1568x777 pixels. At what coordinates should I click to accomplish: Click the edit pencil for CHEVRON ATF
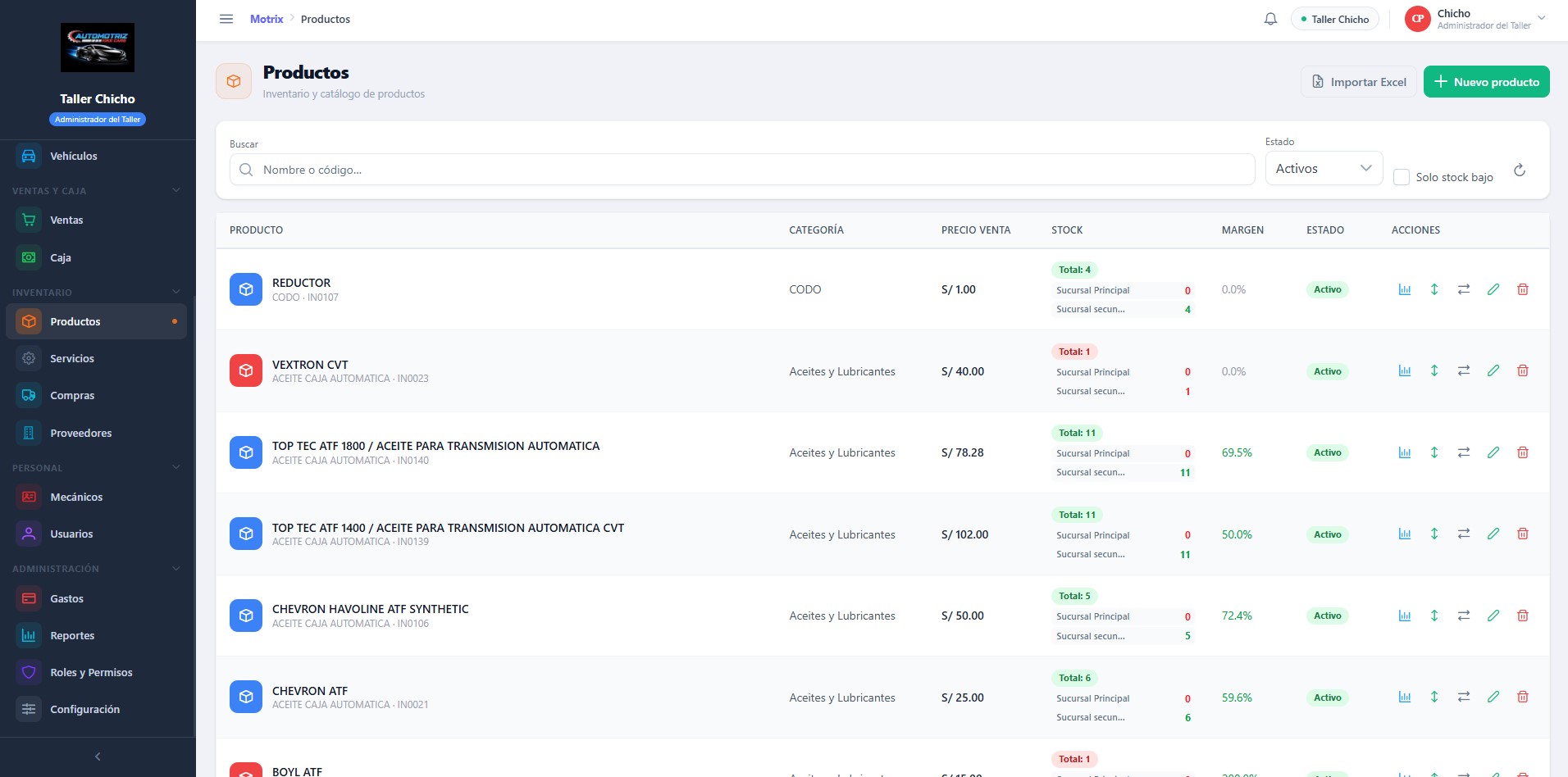click(x=1493, y=697)
